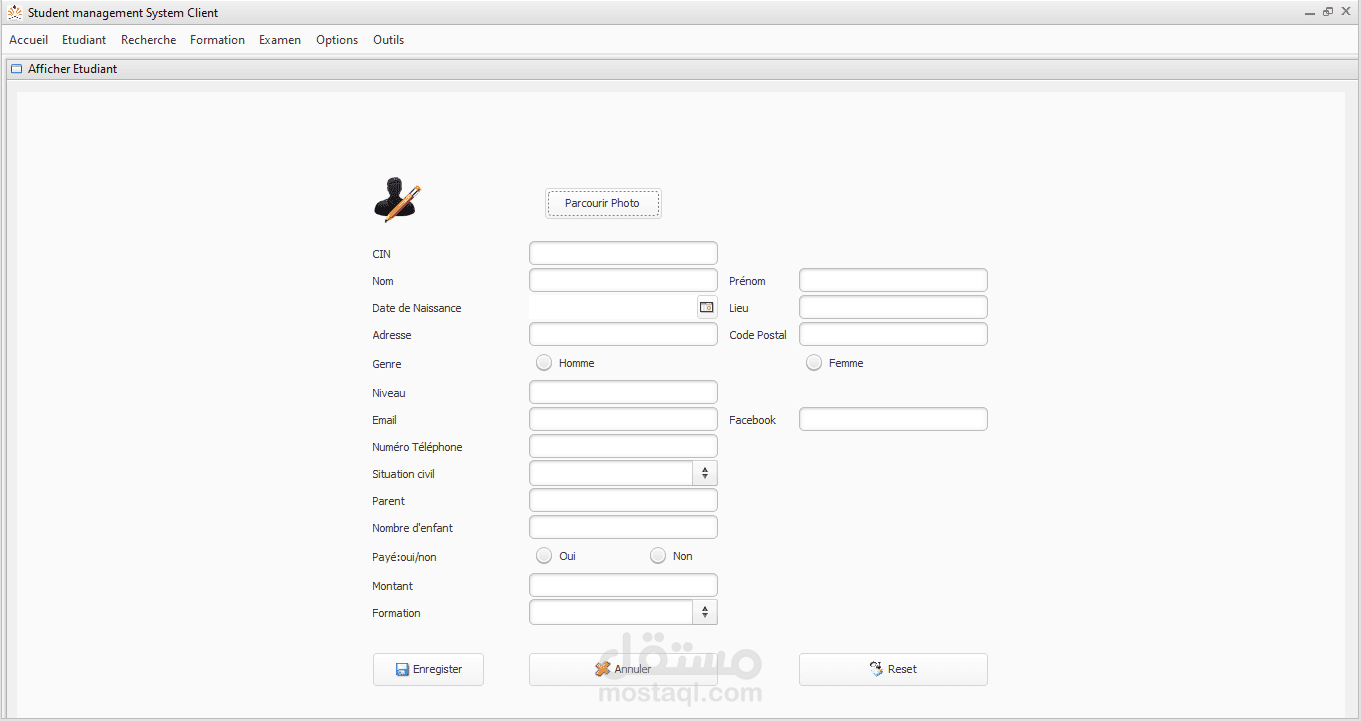Focus the Prénom input field
The image size is (1361, 721).
[x=893, y=280]
